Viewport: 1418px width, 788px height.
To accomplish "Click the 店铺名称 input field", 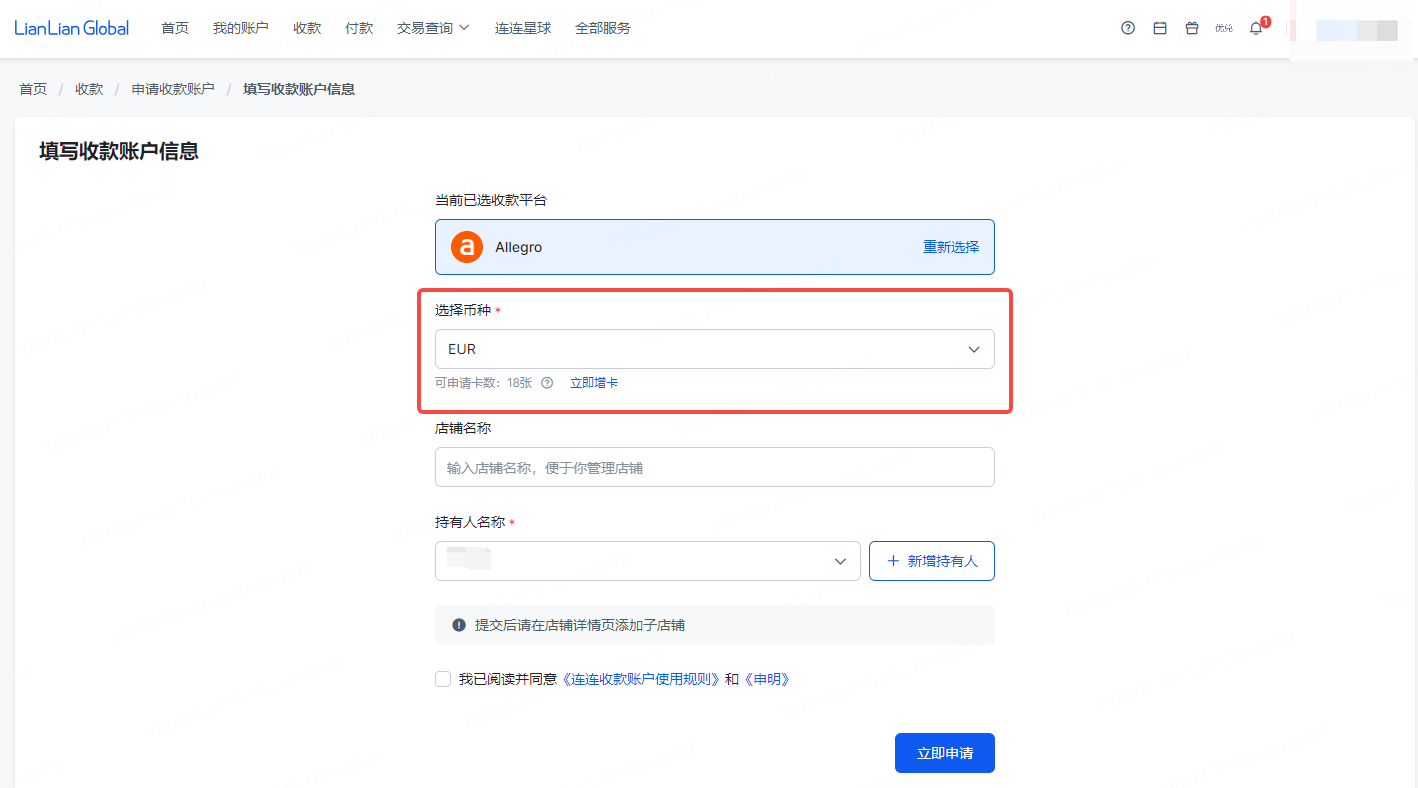I will coord(714,467).
